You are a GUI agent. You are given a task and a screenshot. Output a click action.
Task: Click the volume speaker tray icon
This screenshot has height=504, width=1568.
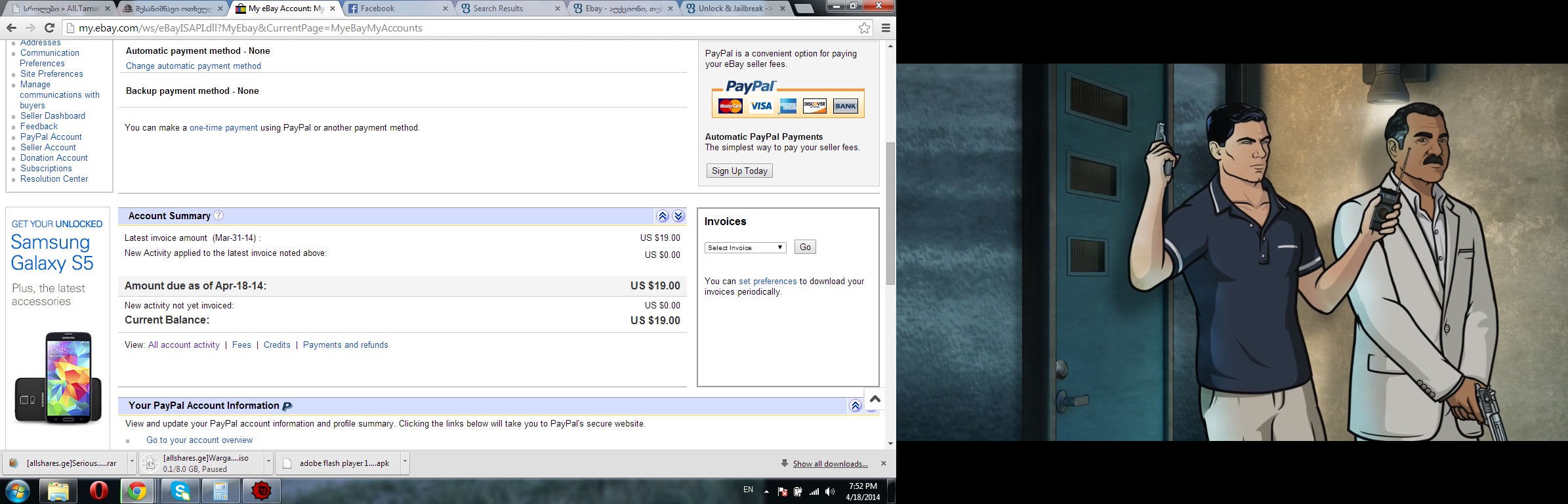tap(830, 492)
